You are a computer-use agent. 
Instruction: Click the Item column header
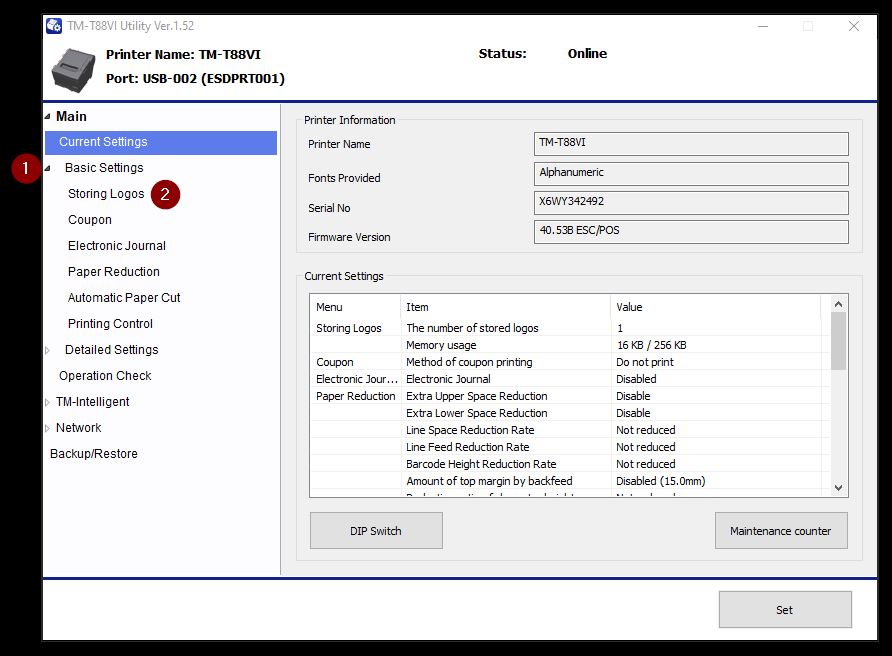(x=506, y=307)
